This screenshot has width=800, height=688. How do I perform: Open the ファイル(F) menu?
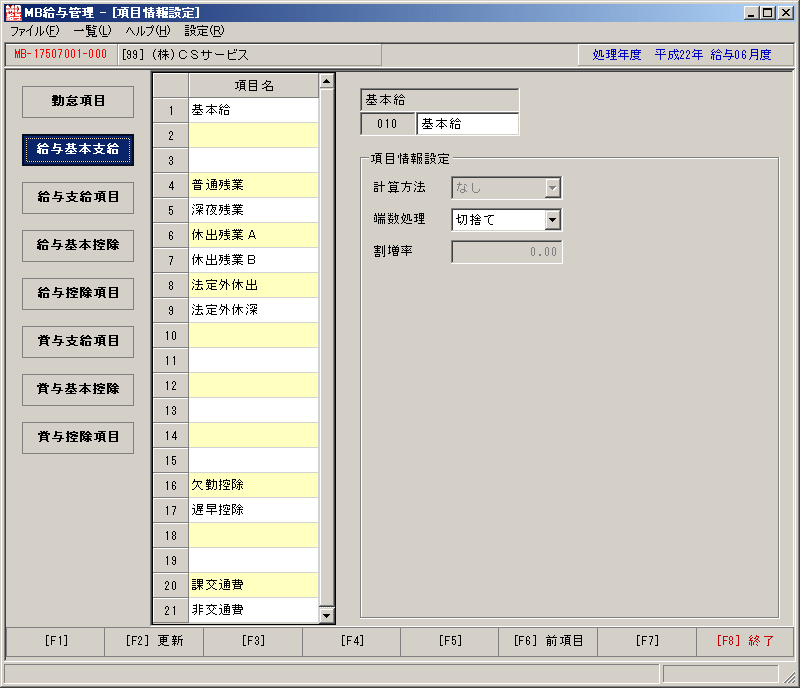click(x=35, y=31)
